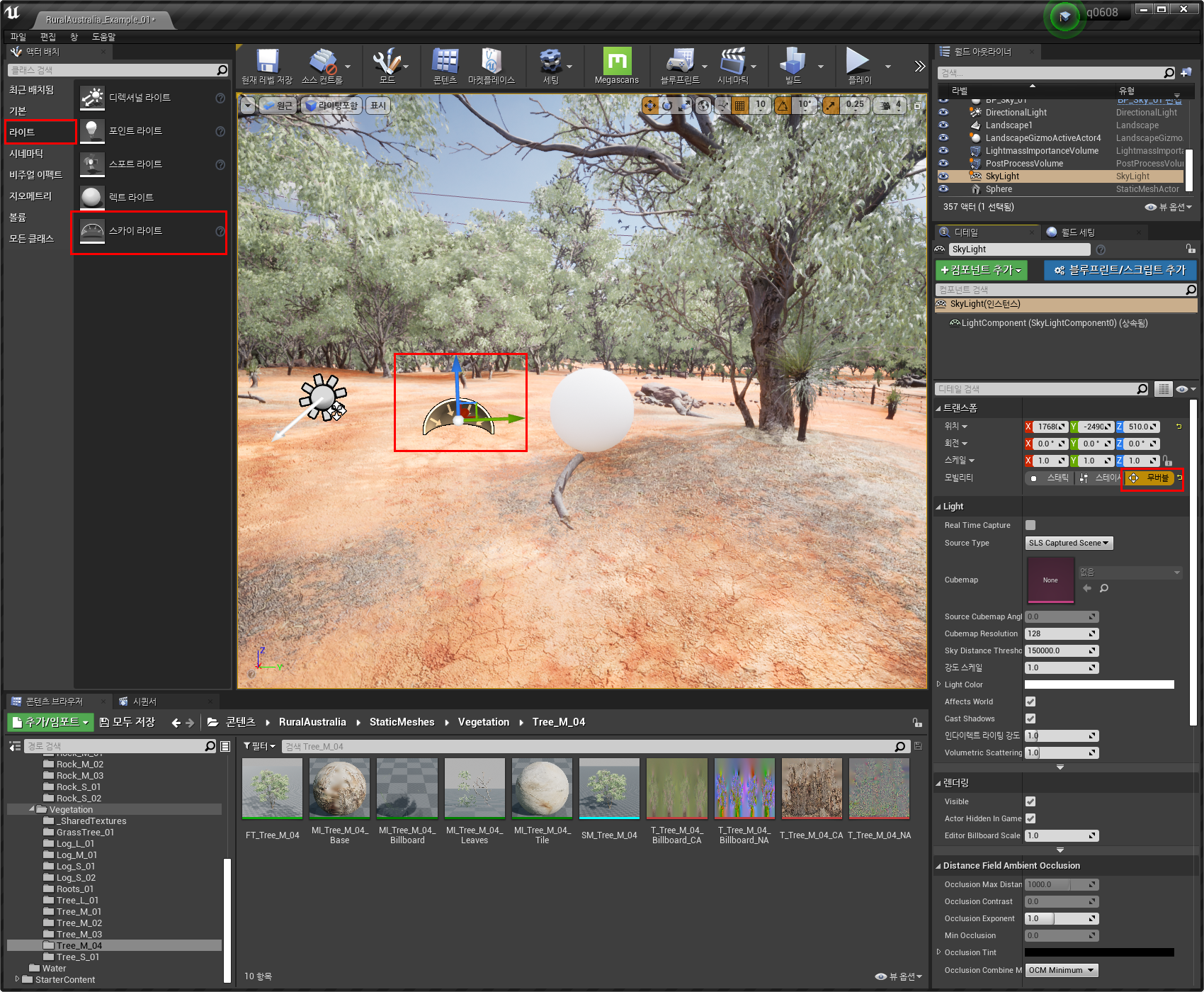Toggle visibility eye for SkyLight row
The height and width of the screenshot is (992, 1204).
click(x=943, y=176)
